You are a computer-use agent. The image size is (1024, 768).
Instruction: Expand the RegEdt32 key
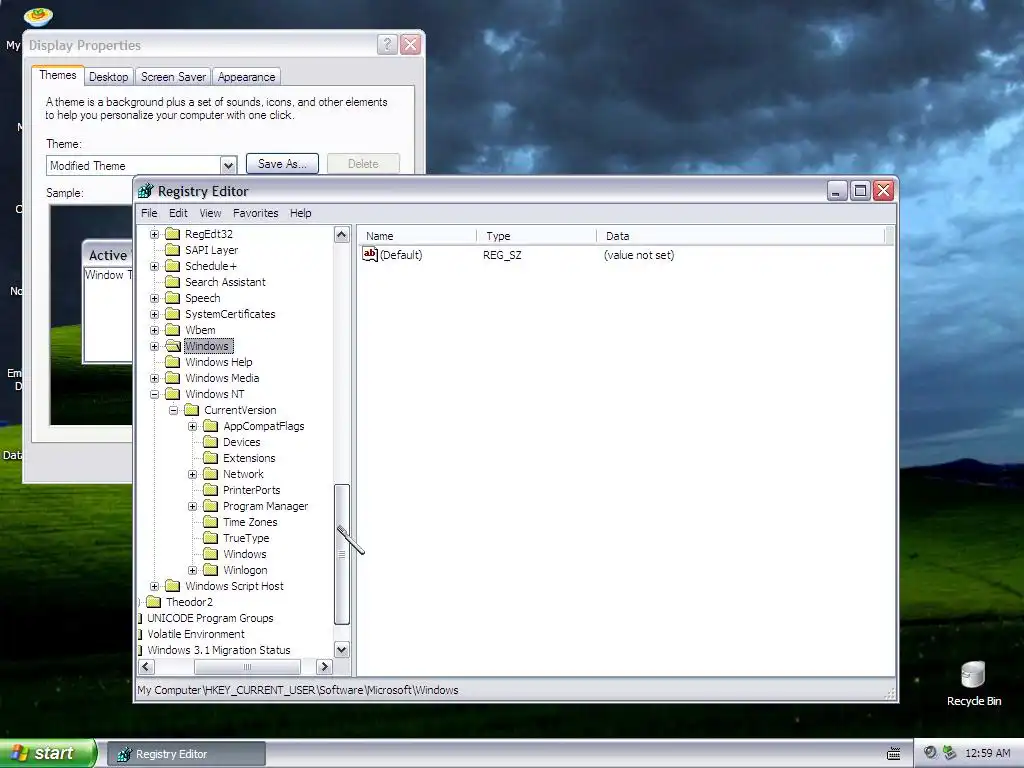(x=154, y=234)
